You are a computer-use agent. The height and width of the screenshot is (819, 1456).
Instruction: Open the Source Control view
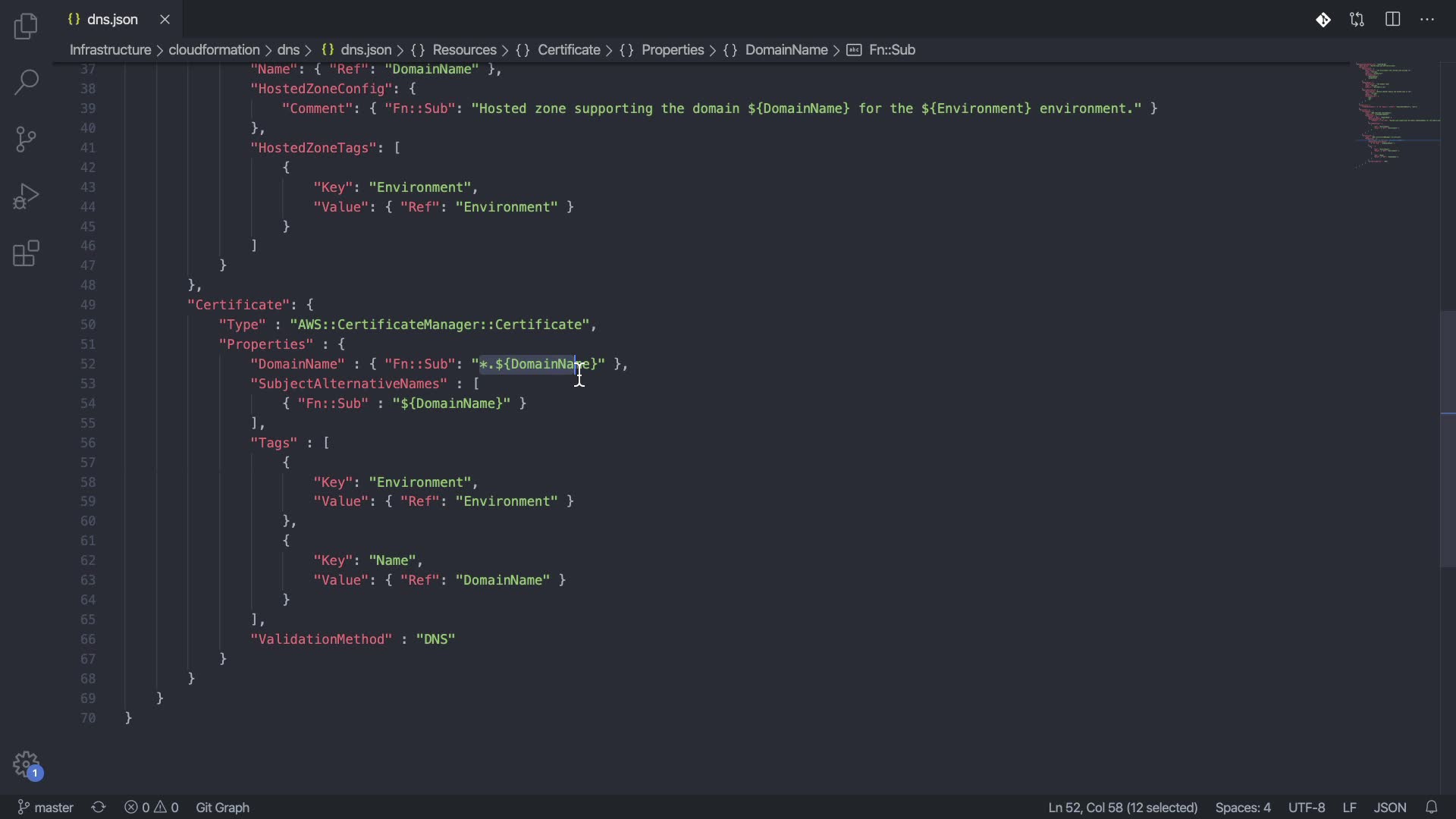pyautogui.click(x=26, y=140)
